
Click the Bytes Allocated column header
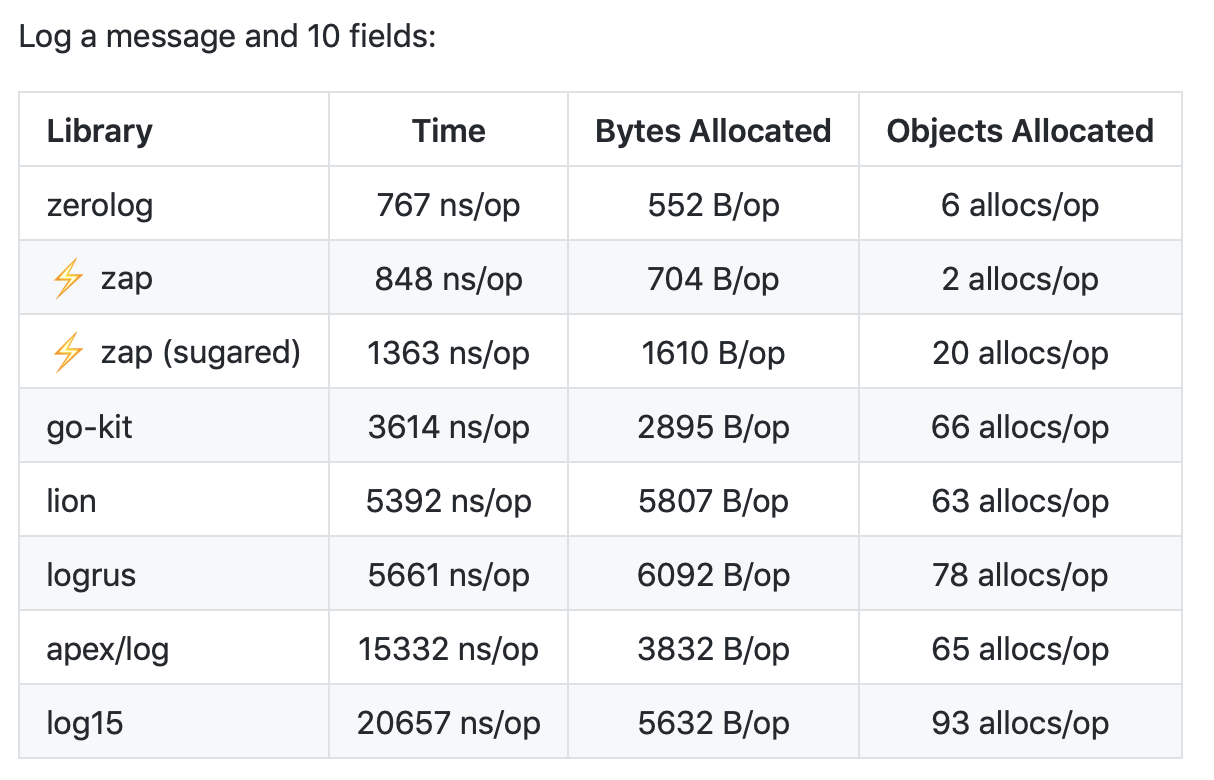coord(713,131)
